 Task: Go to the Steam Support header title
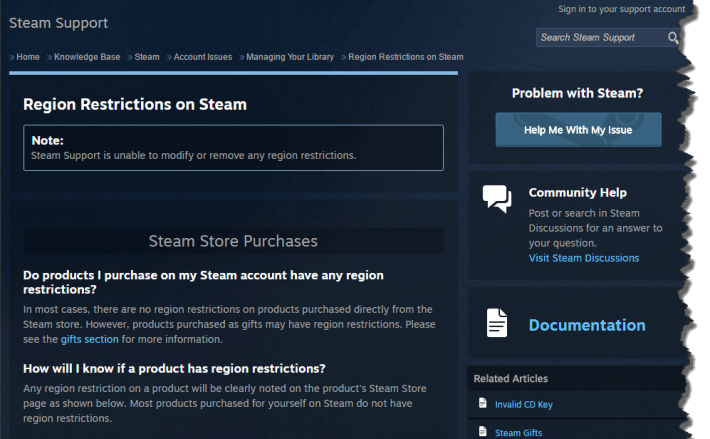(x=58, y=23)
